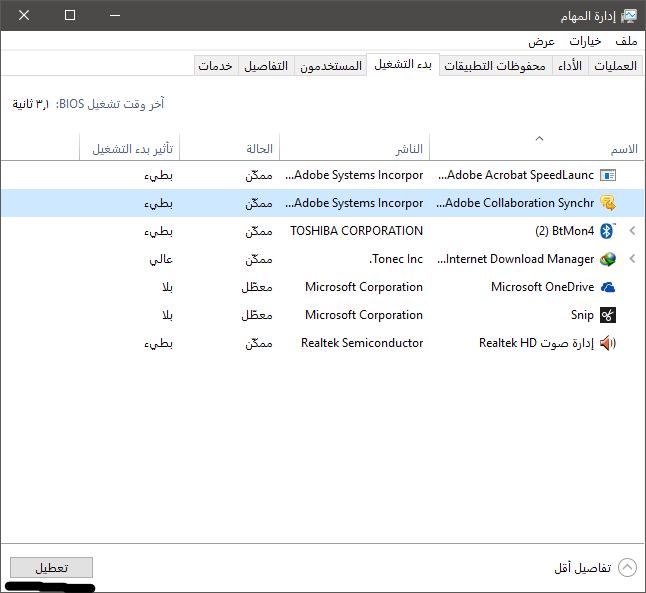
Task: Click the BtMon4 Bluetooth icon
Action: [607, 231]
